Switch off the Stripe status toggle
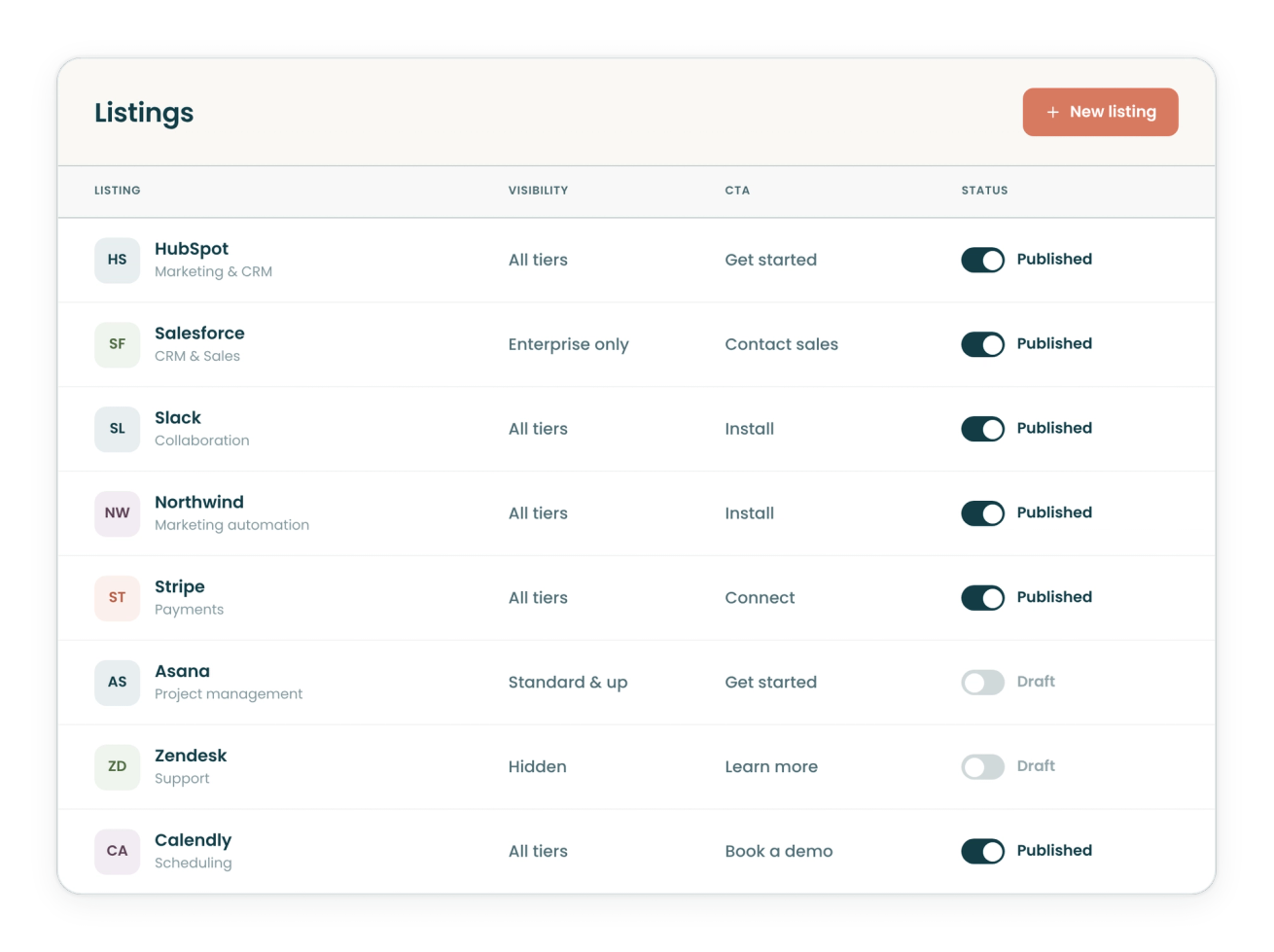1274x952 pixels. click(982, 598)
